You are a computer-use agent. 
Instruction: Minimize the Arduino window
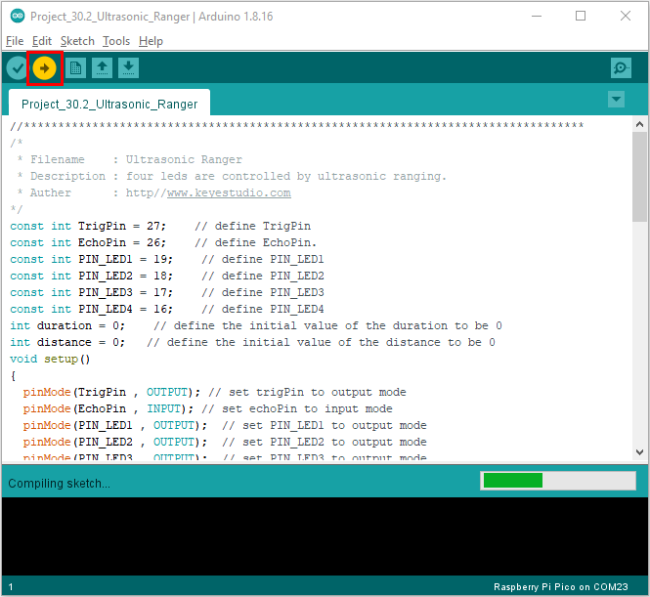(x=537, y=16)
